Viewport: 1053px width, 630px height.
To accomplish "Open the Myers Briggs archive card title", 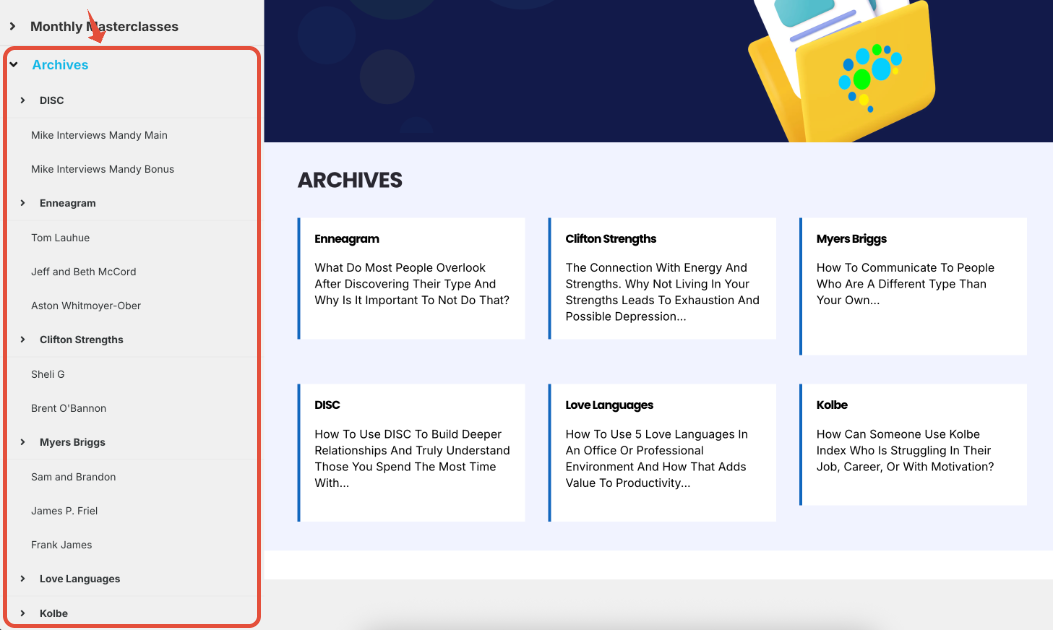I will pyautogui.click(x=852, y=238).
